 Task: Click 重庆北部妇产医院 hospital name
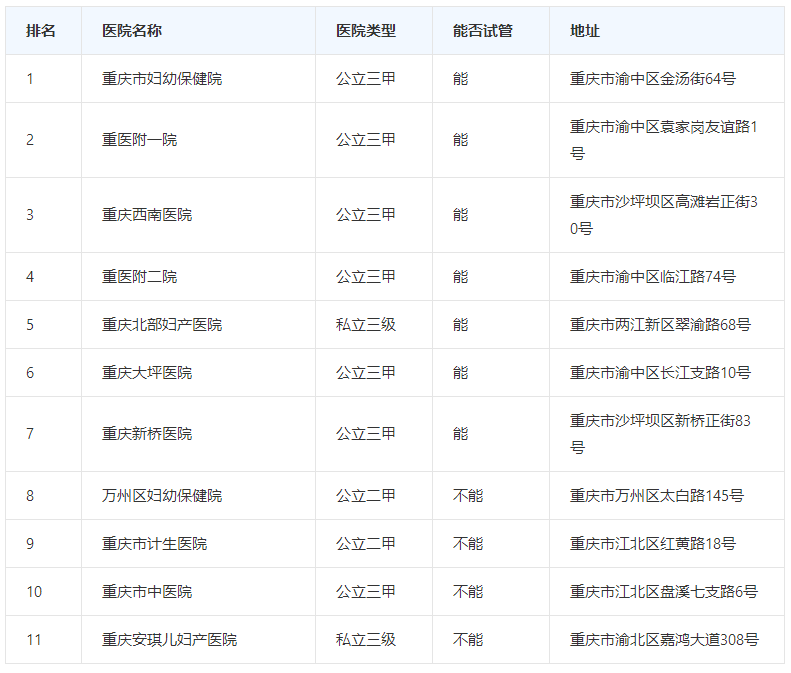point(162,325)
